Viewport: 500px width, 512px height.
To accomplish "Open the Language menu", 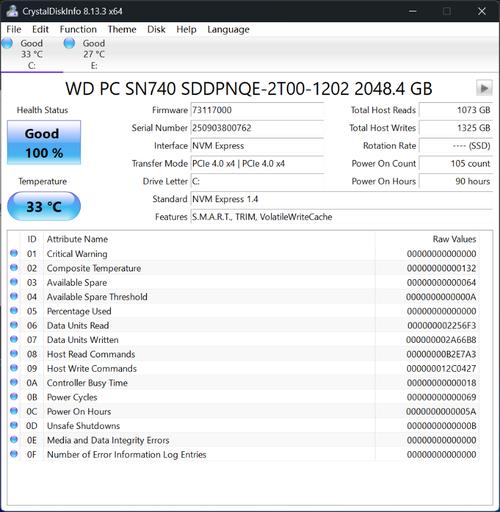I will pyautogui.click(x=228, y=29).
